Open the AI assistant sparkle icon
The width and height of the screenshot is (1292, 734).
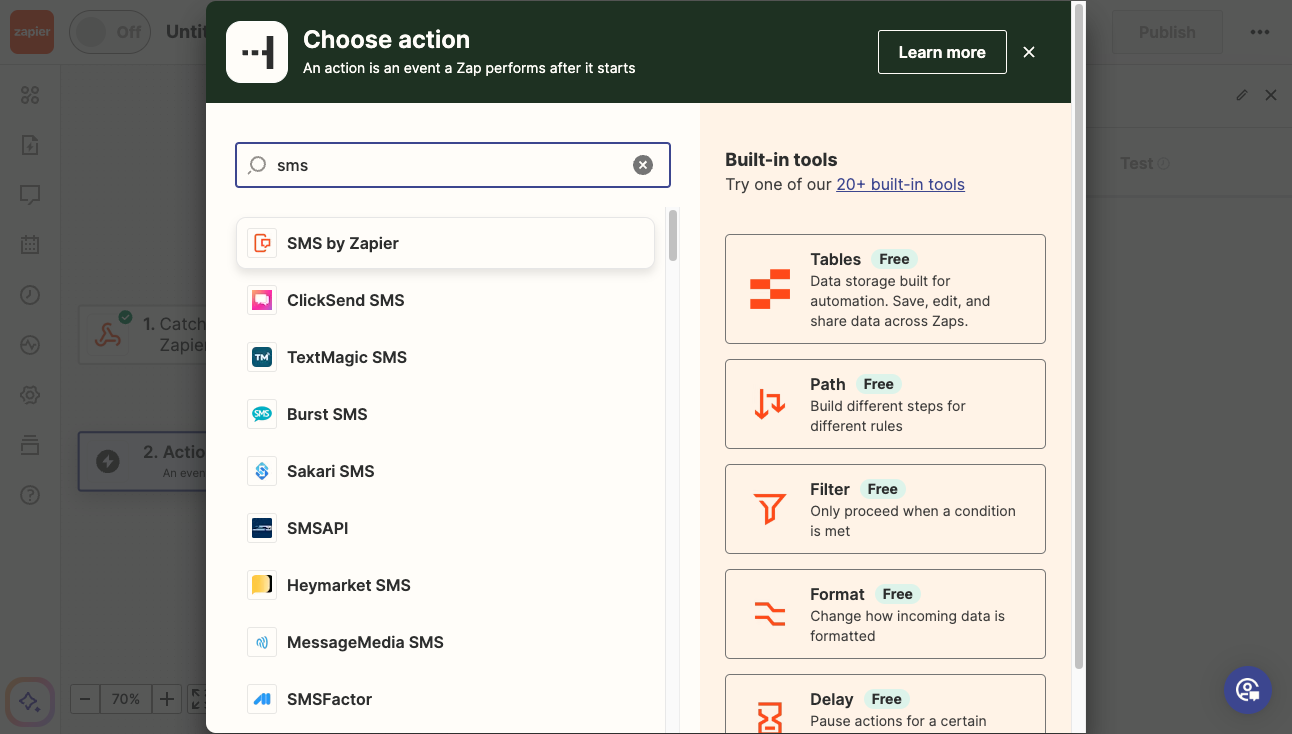coord(29,700)
